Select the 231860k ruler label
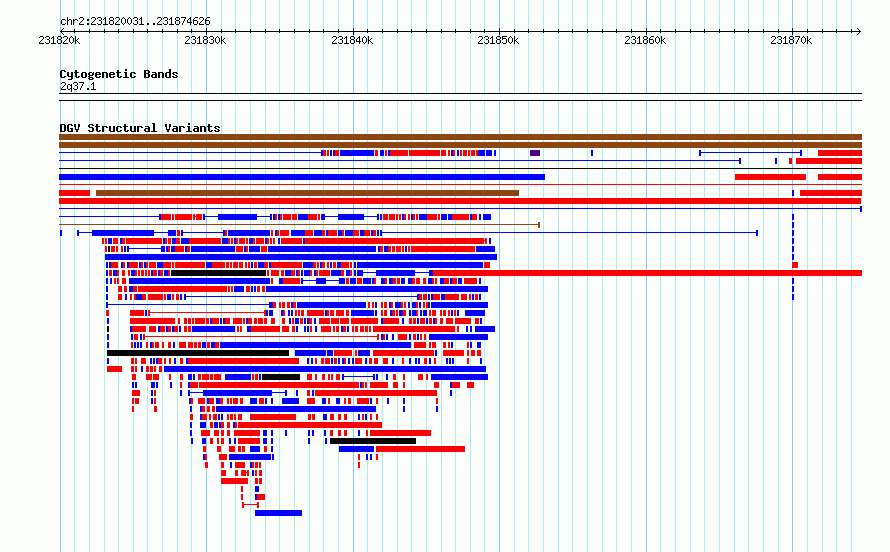 coord(645,40)
